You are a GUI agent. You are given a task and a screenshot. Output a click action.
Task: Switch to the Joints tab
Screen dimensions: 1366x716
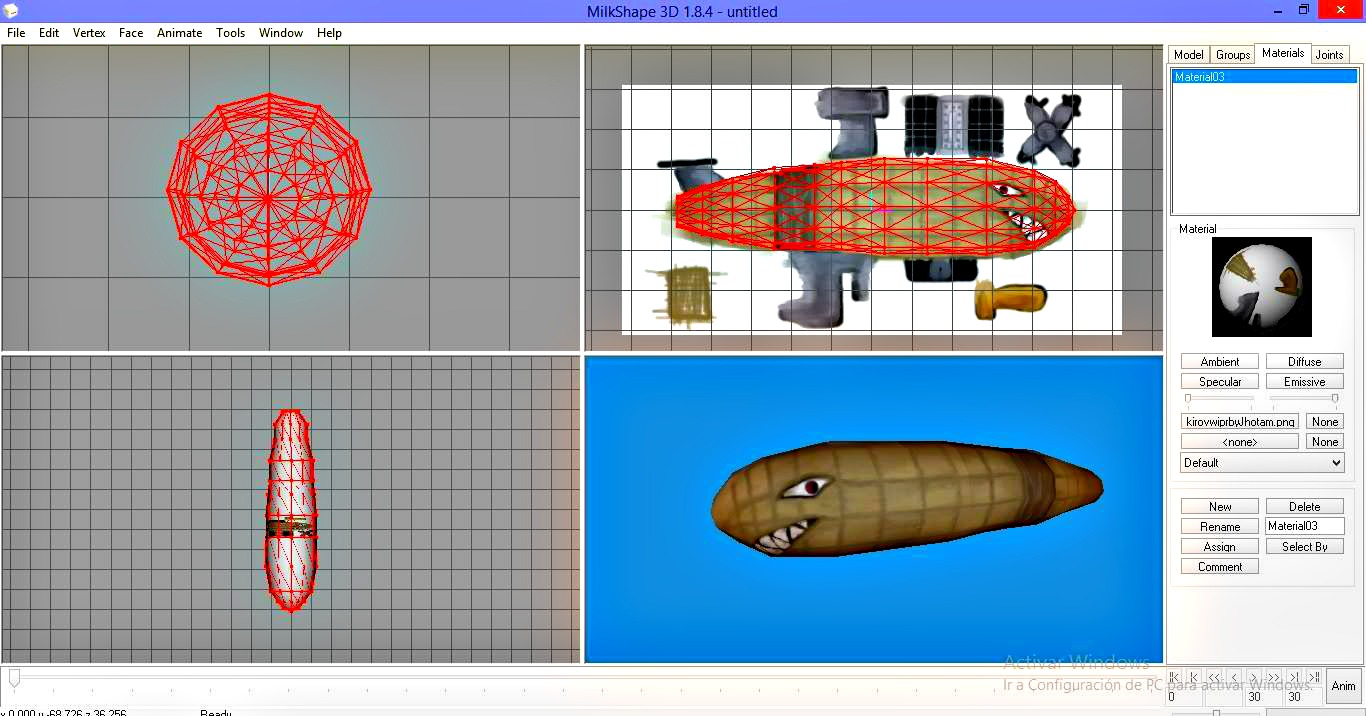point(1330,55)
